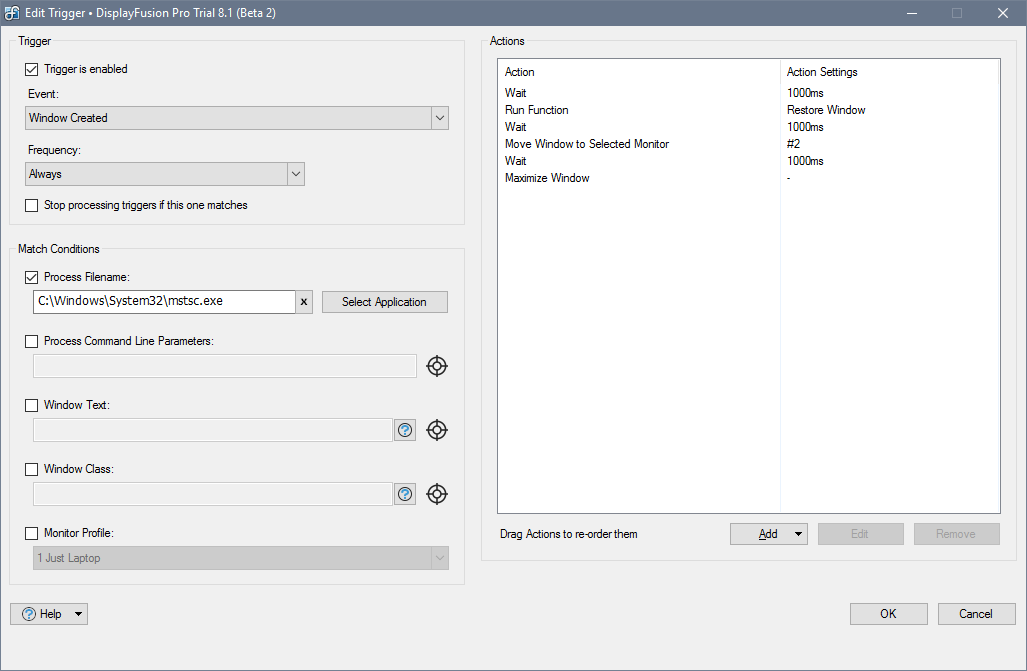Viewport: 1027px width, 671px height.
Task: Click the Select Application button
Action: [x=384, y=302]
